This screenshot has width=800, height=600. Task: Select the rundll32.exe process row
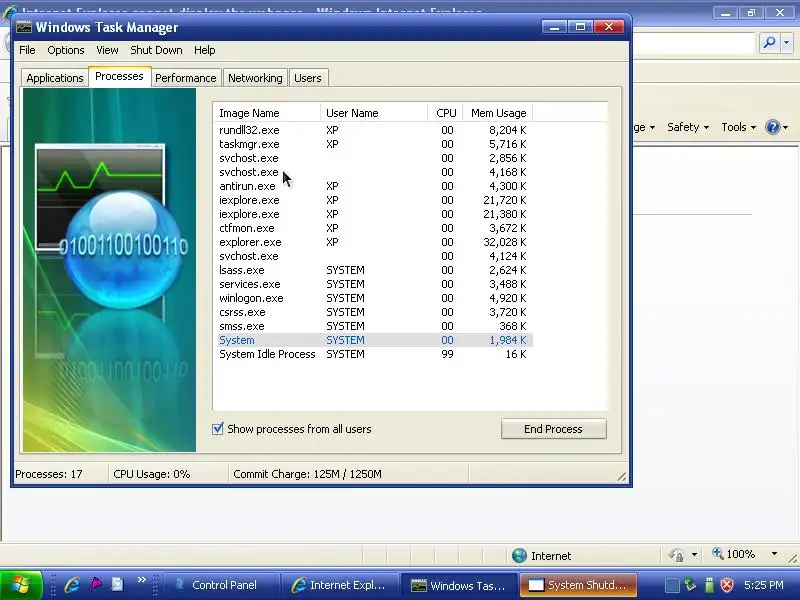[x=375, y=130]
